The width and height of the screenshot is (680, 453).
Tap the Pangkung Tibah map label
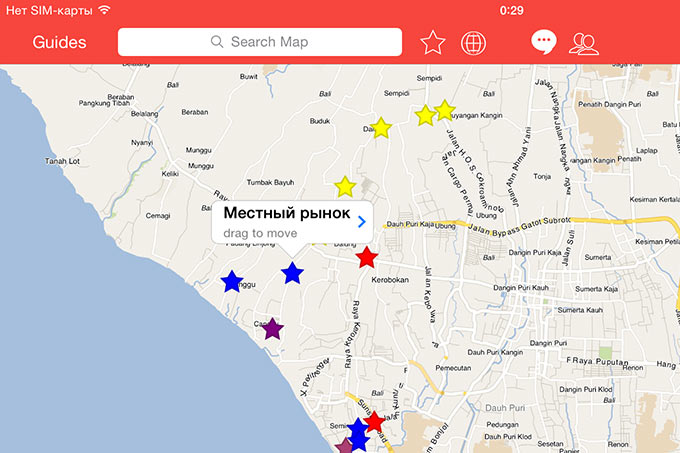pos(104,103)
